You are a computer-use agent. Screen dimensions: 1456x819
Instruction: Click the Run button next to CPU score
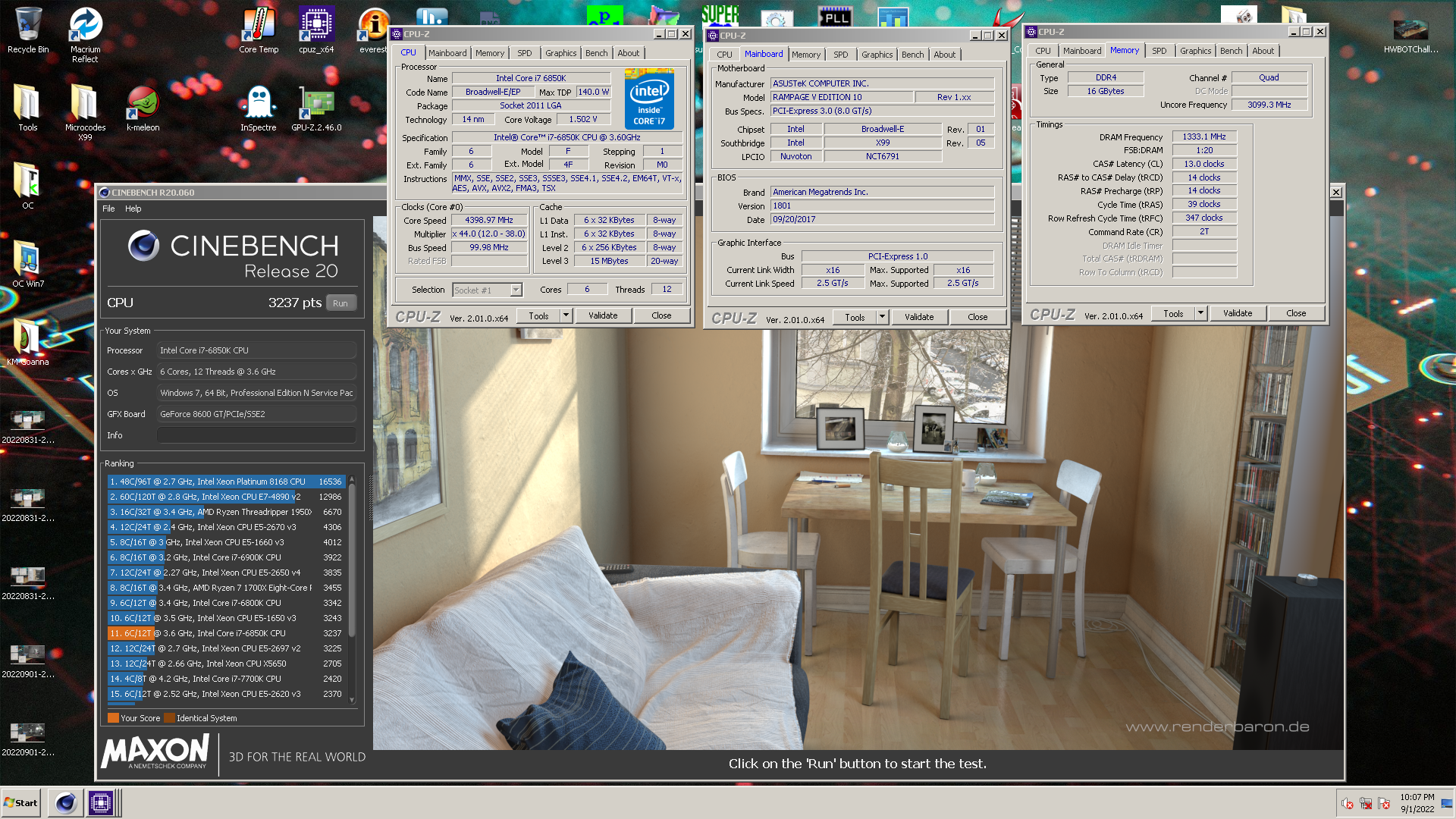(340, 303)
